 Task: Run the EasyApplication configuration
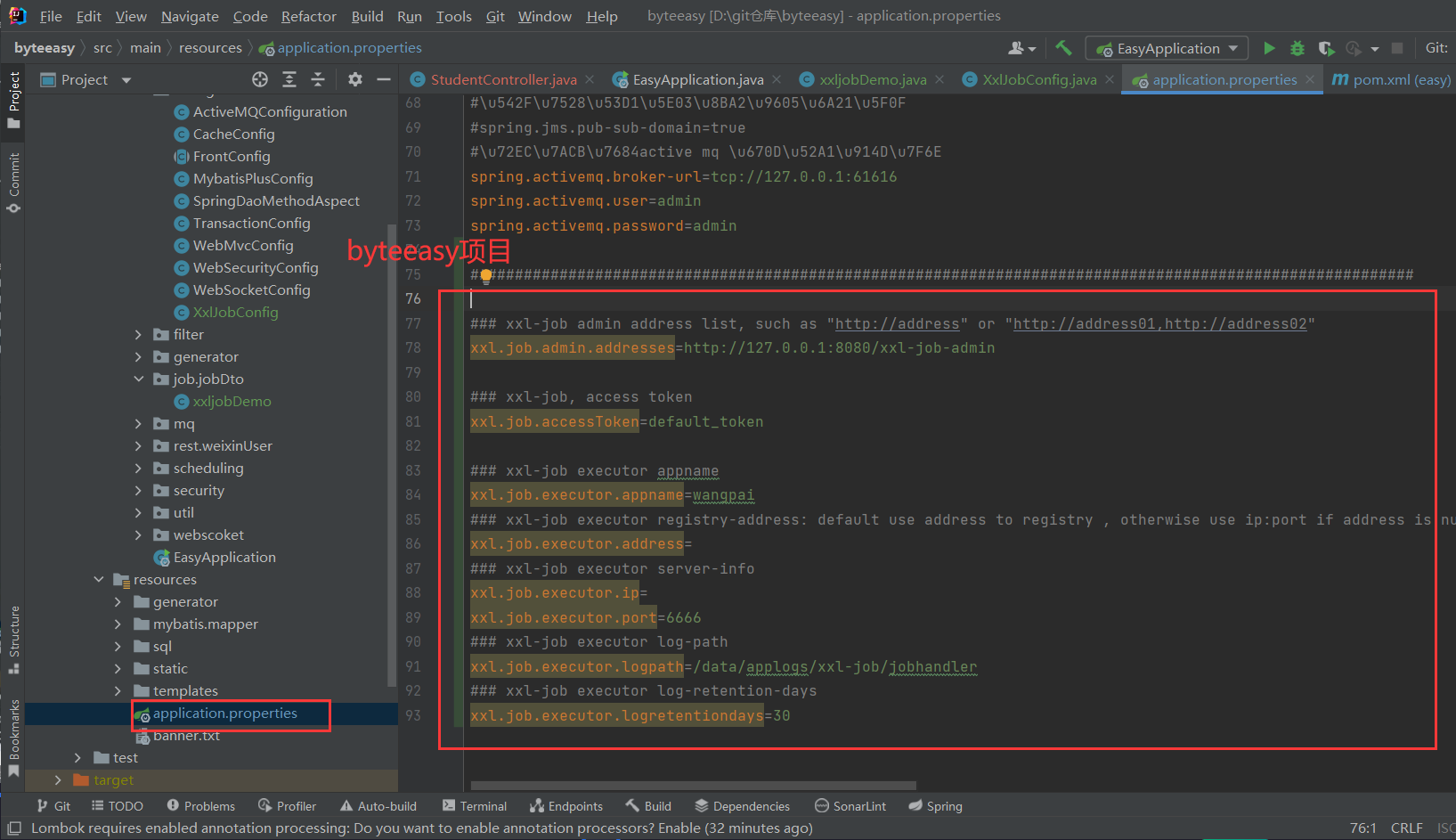point(1269,48)
